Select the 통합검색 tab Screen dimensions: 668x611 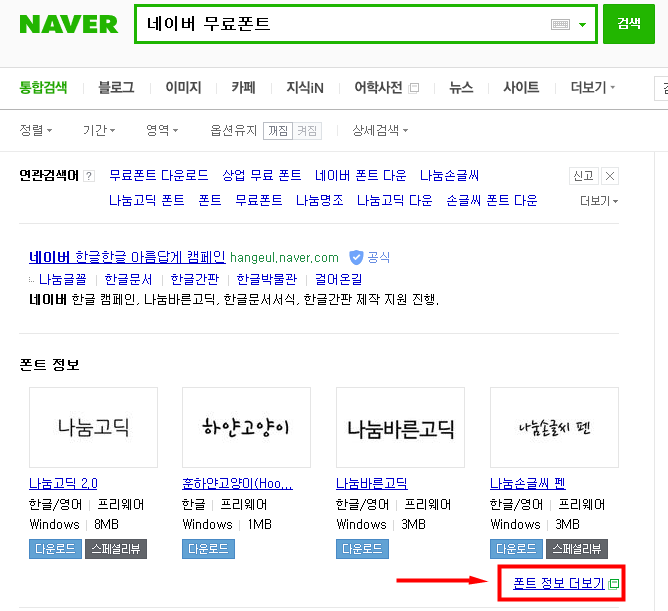point(43,87)
